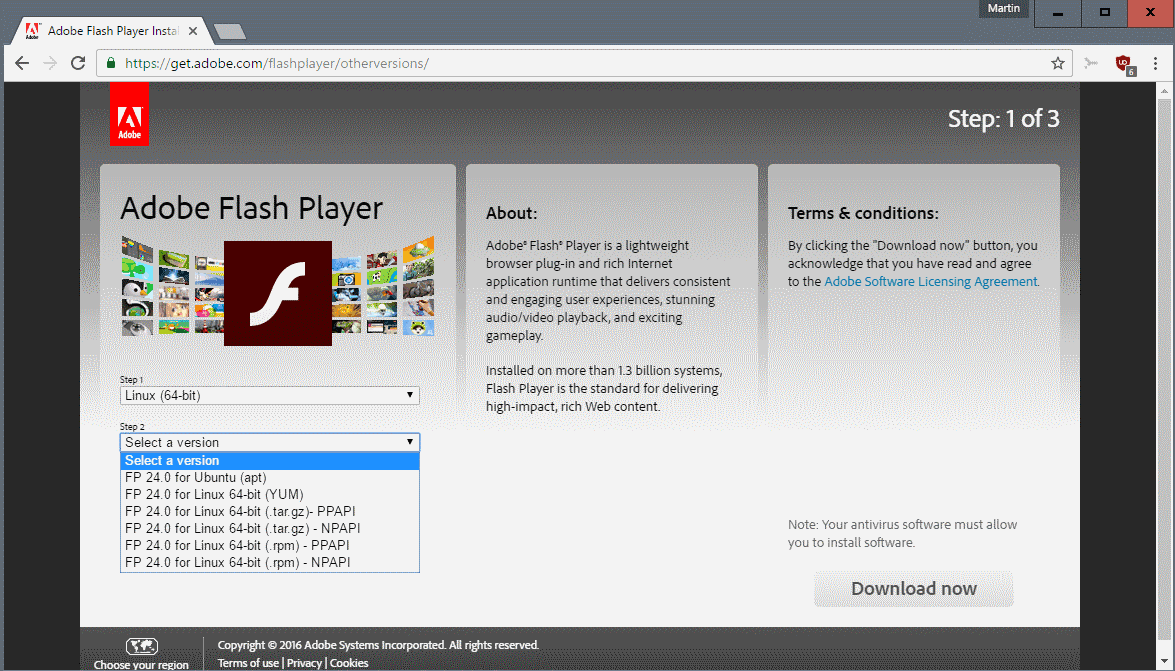Select FP 24.0 for Ubuntu (apt)

pos(198,477)
